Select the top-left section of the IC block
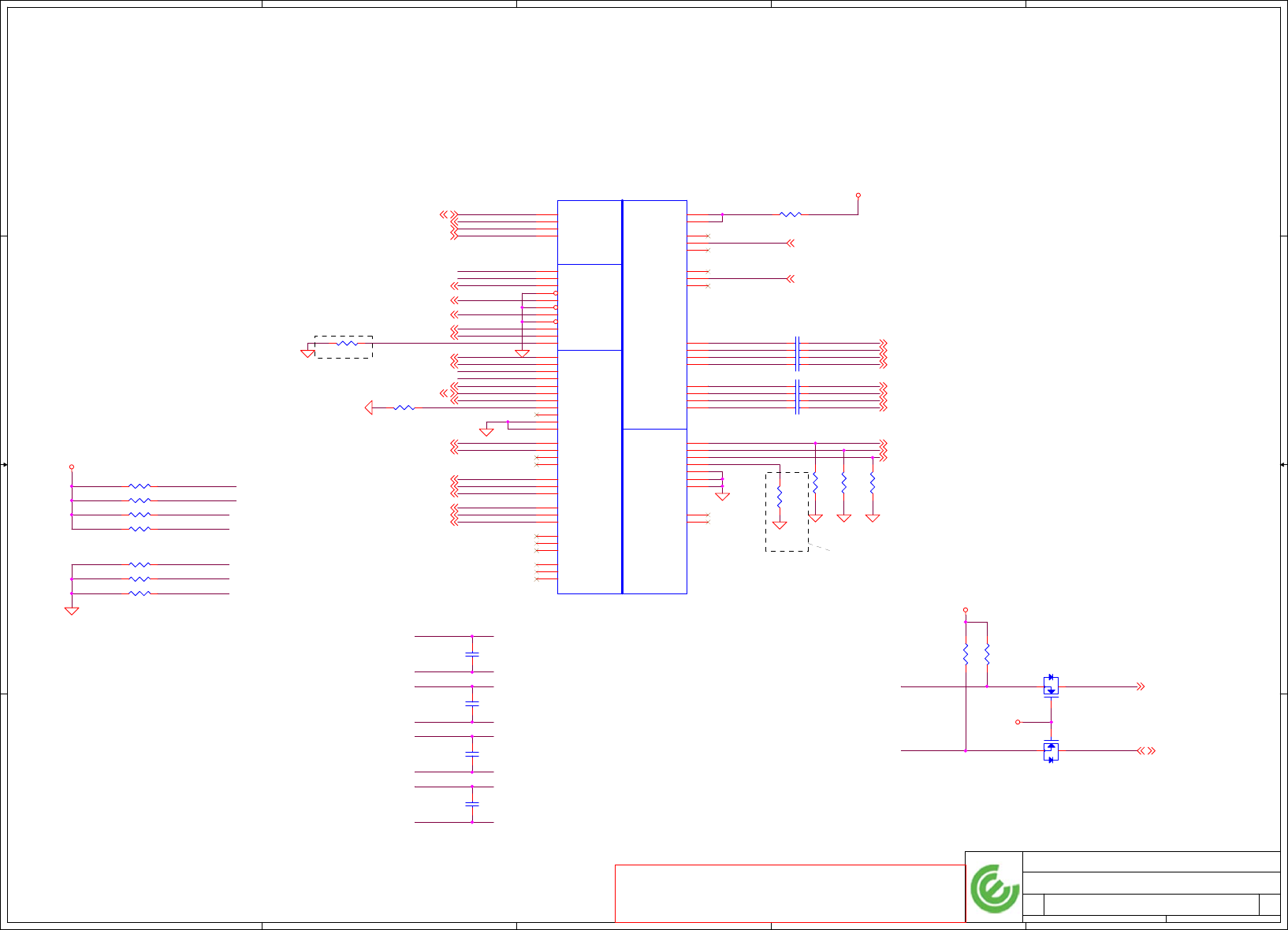The image size is (1288, 930). point(590,232)
